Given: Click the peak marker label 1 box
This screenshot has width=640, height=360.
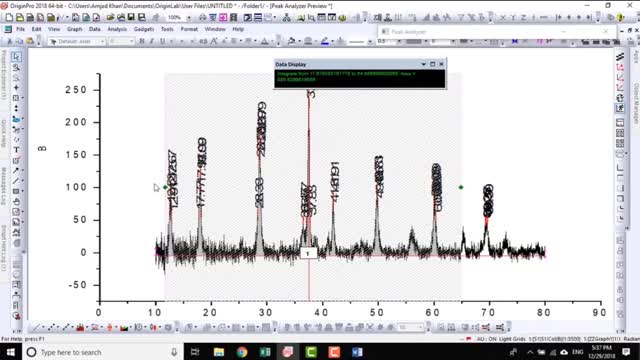Looking at the screenshot, I should point(308,253).
